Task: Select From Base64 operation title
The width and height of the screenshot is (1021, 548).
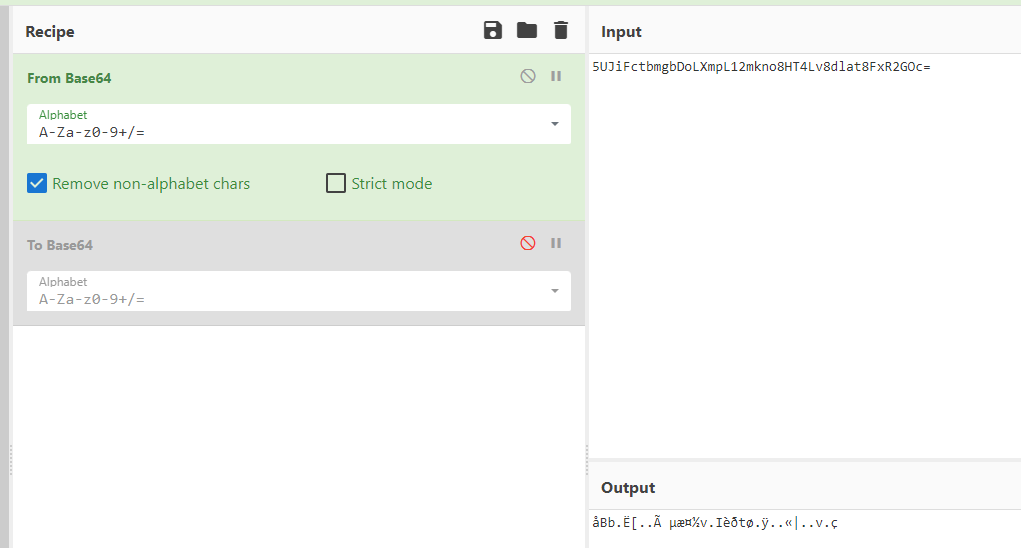Action: click(69, 78)
